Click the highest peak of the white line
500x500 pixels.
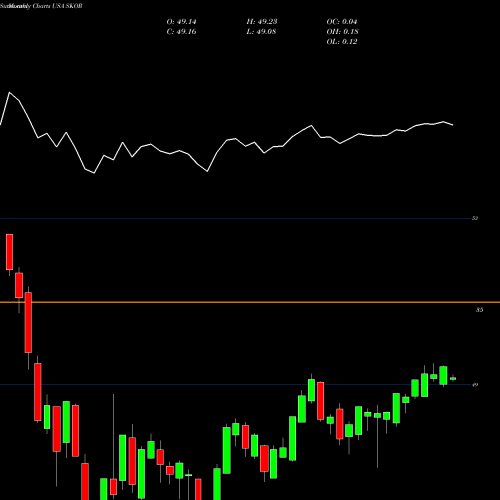click(x=9, y=92)
